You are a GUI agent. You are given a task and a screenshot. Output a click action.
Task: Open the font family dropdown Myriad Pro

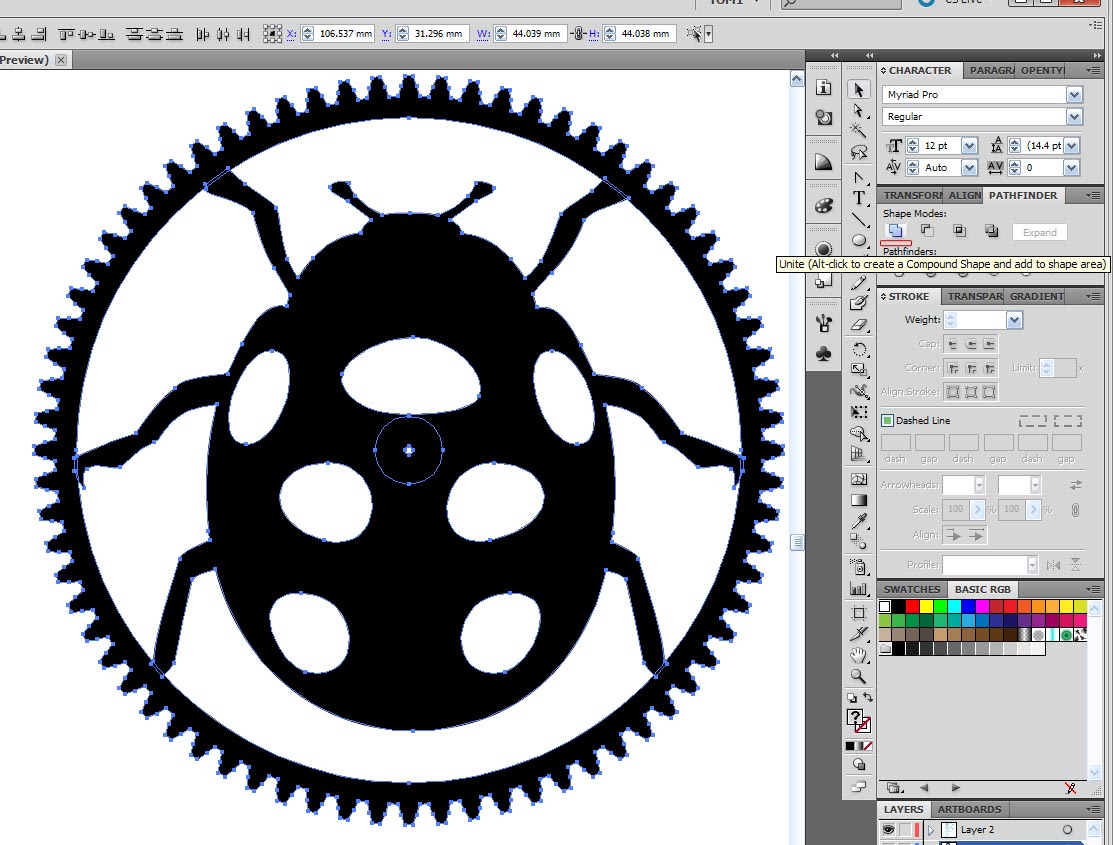(x=1074, y=94)
